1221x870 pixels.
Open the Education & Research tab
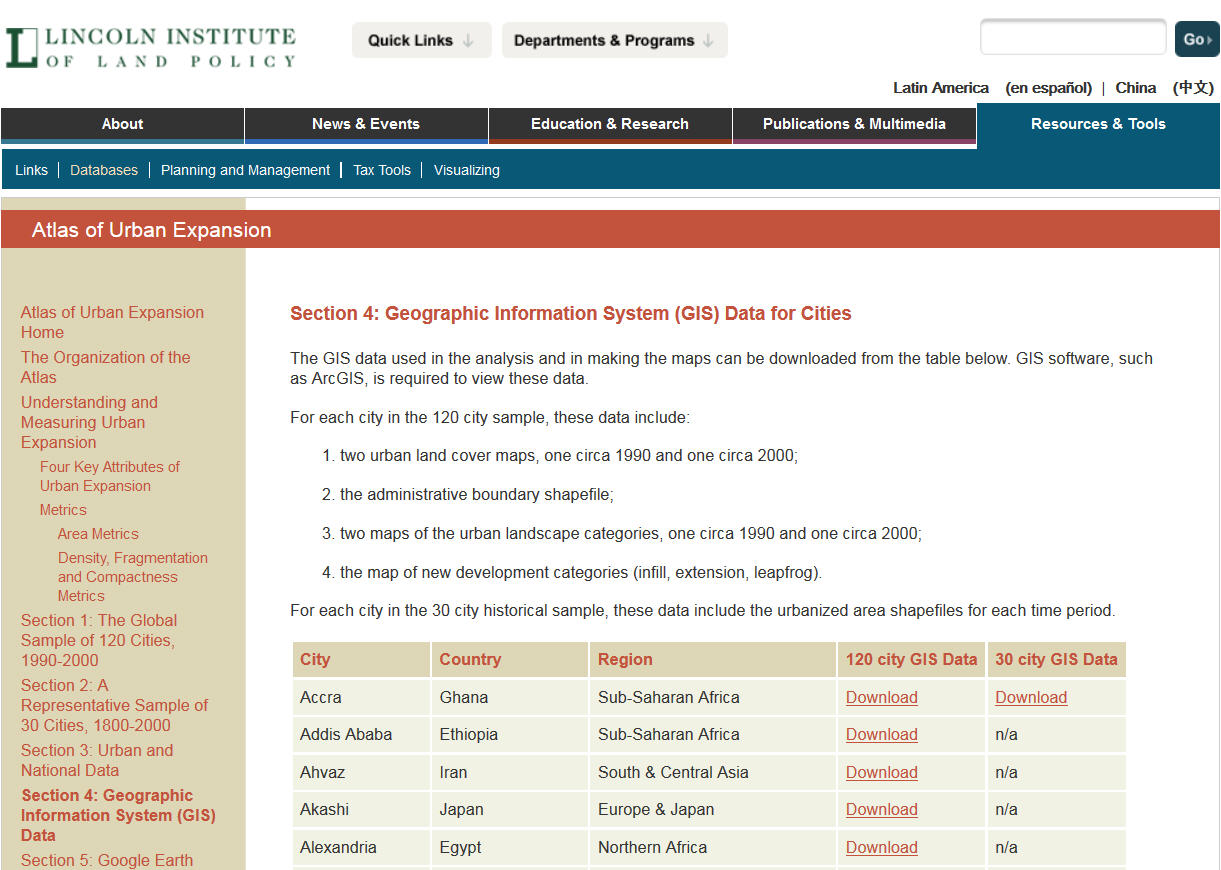point(609,124)
